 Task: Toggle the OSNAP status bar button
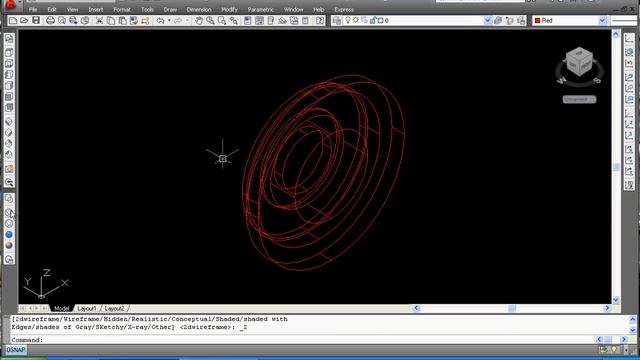pos(16,350)
